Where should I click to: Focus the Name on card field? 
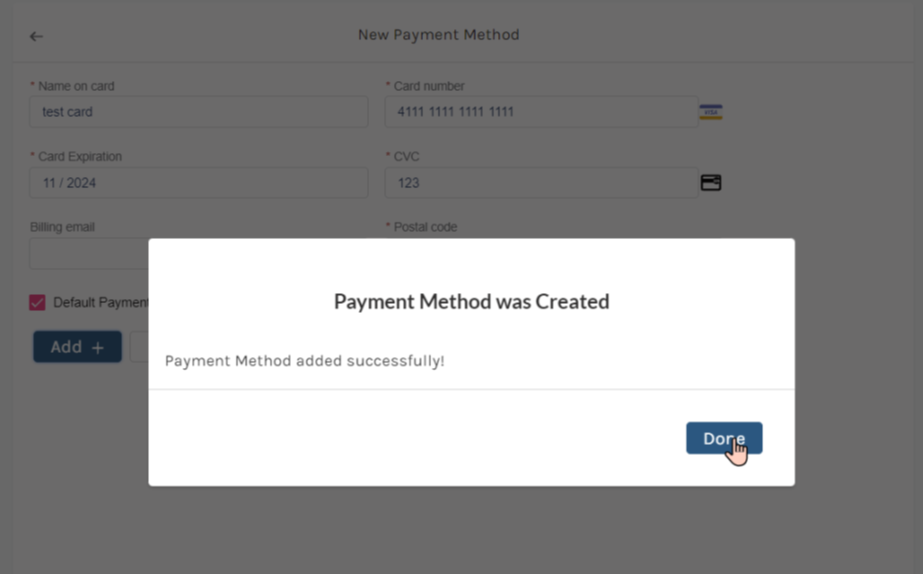pos(198,112)
